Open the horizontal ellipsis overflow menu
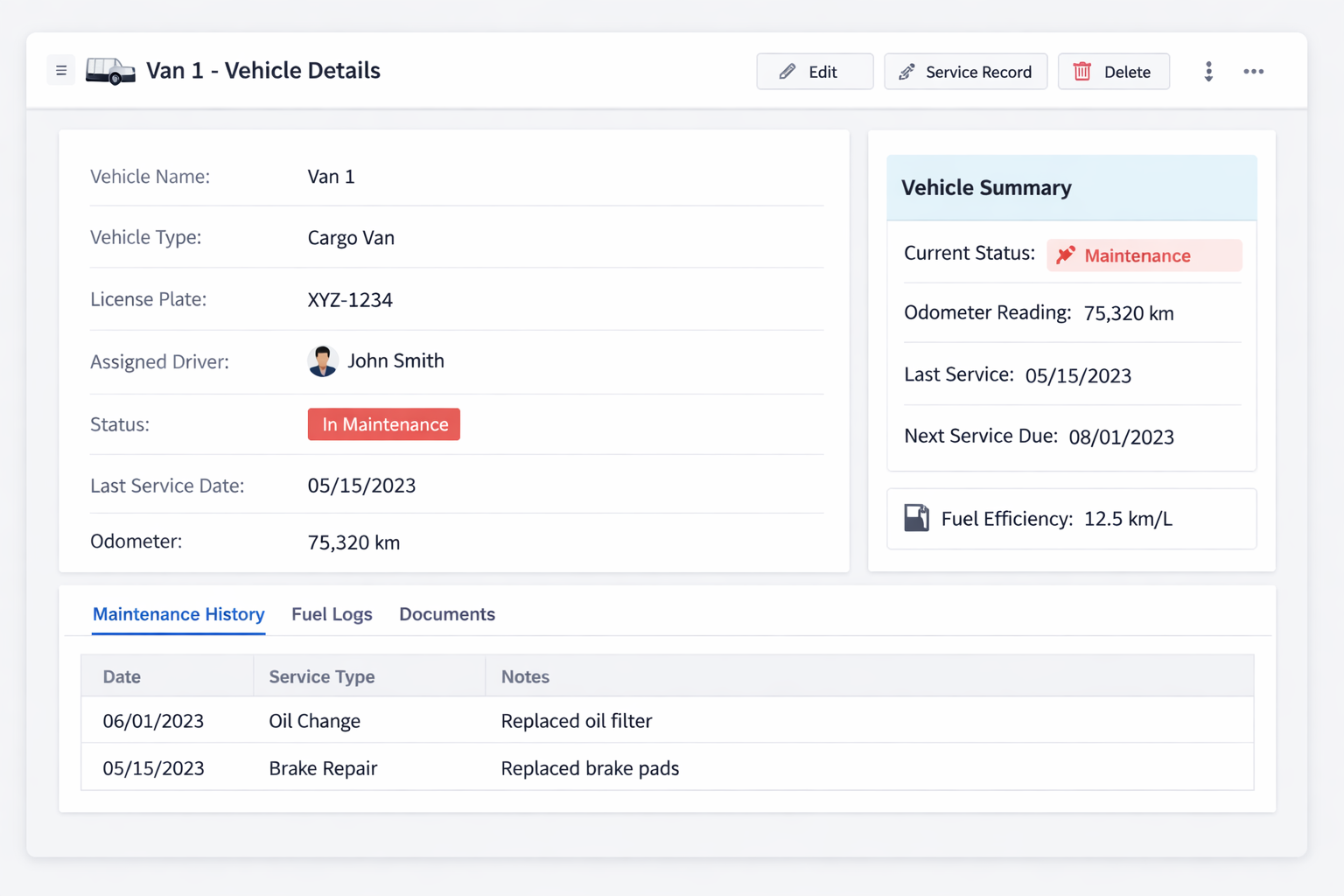 point(1254,72)
